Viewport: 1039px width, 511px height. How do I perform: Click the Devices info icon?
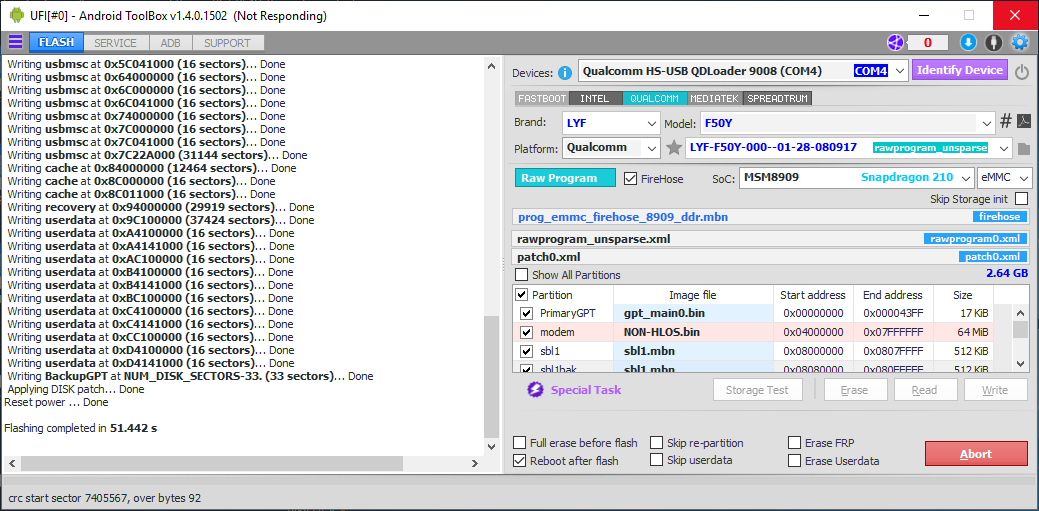coord(565,72)
